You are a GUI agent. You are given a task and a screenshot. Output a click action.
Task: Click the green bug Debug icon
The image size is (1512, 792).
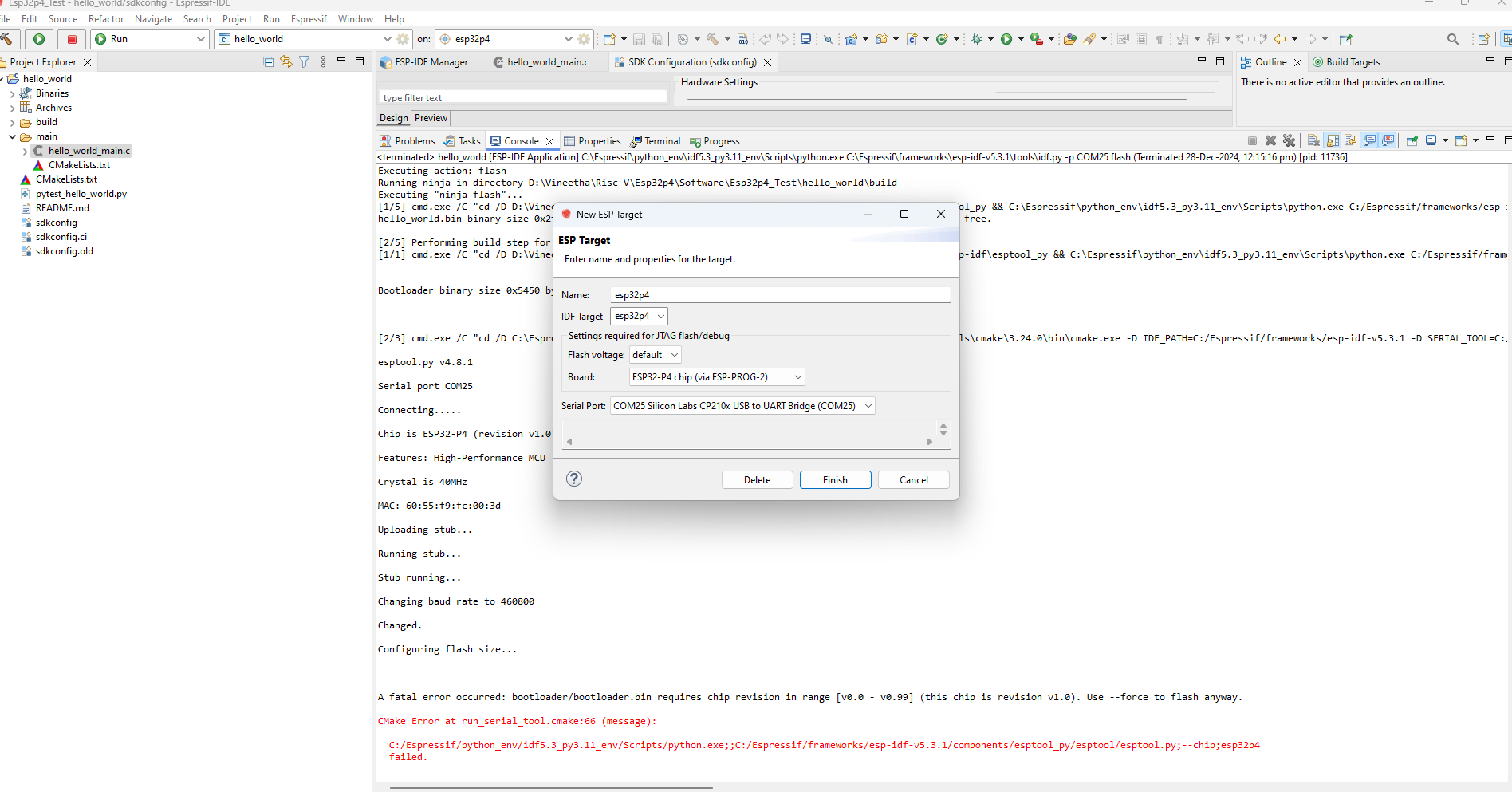[x=977, y=38]
